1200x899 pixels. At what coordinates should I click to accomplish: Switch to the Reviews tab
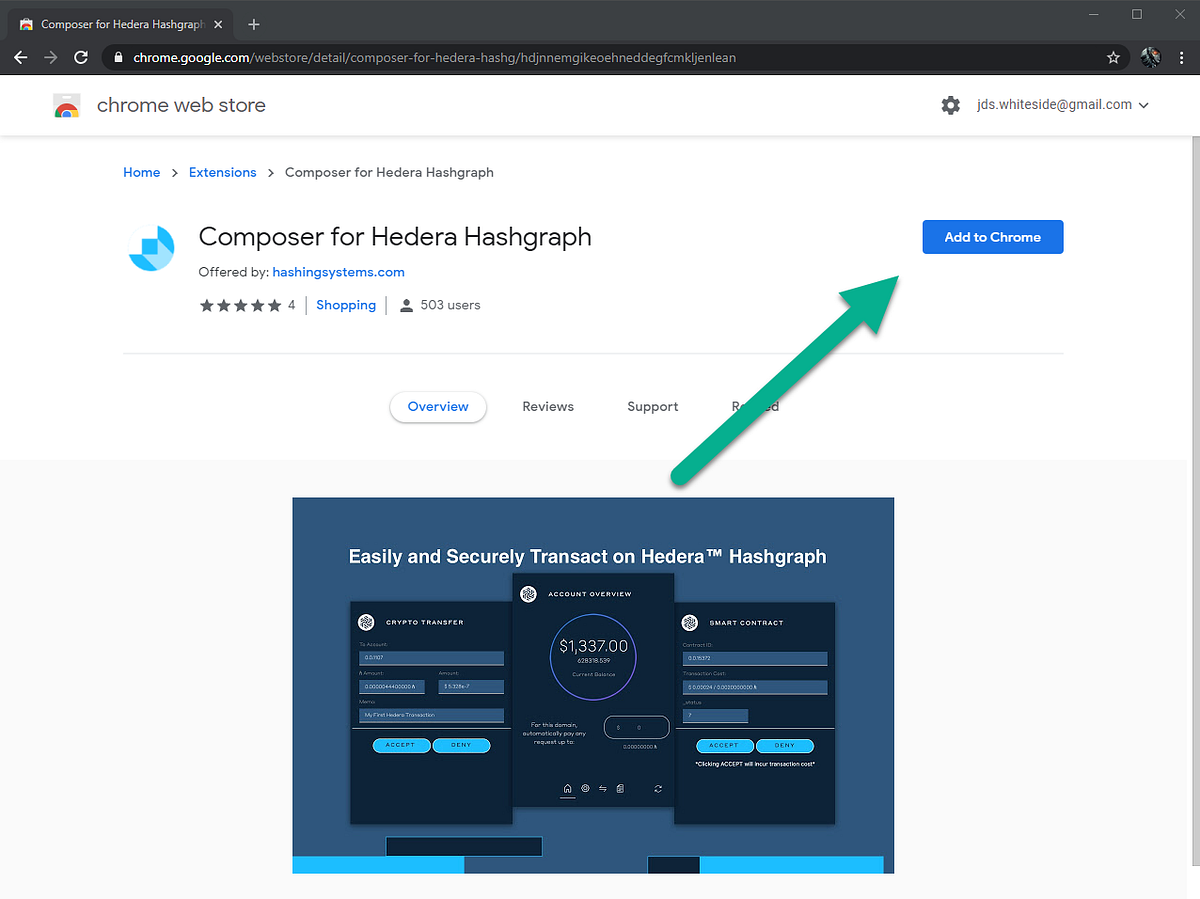(x=548, y=406)
